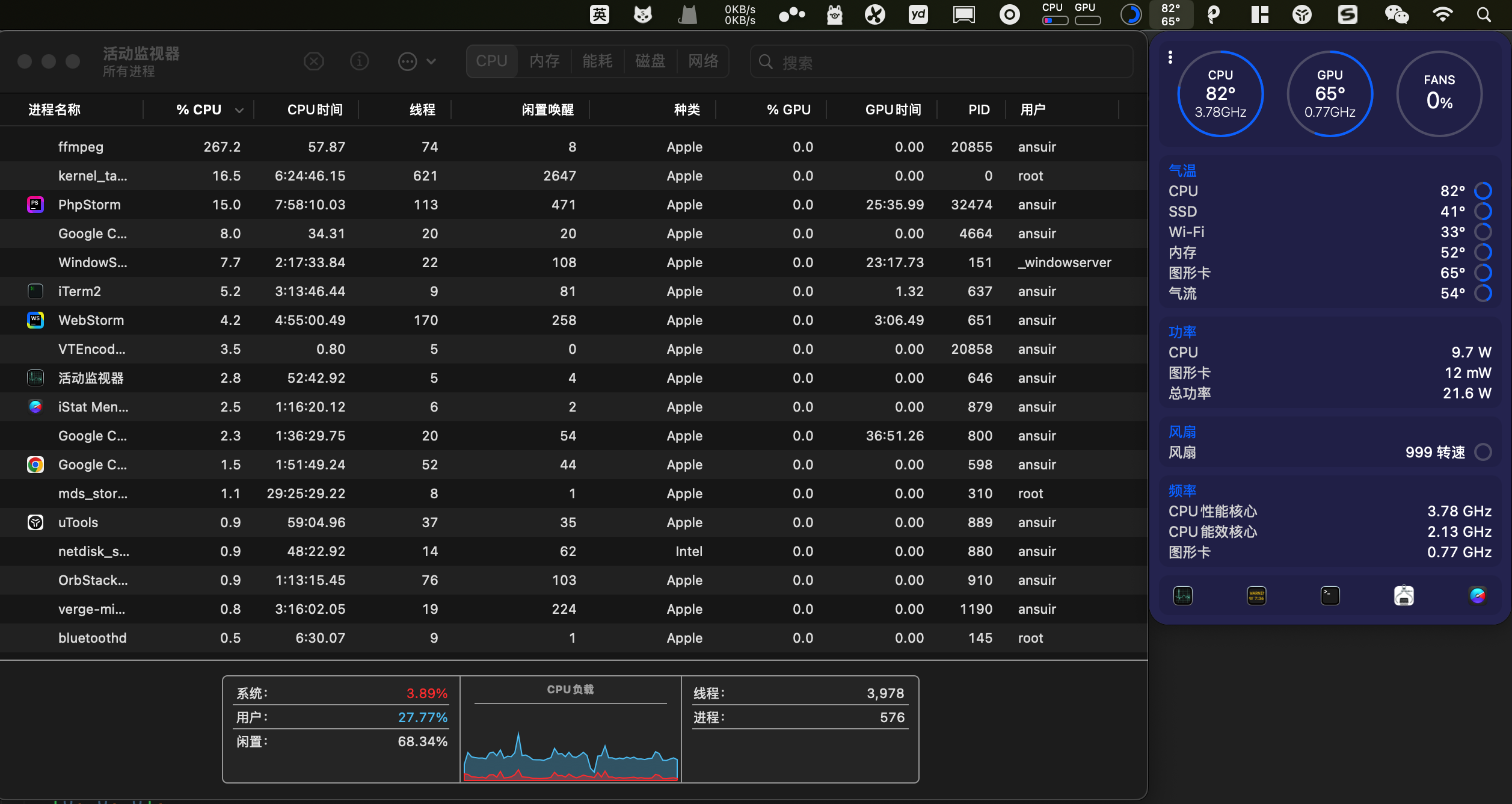1512x804 pixels.
Task: Click the iStat Menus app icon shortcut
Action: tap(1477, 596)
